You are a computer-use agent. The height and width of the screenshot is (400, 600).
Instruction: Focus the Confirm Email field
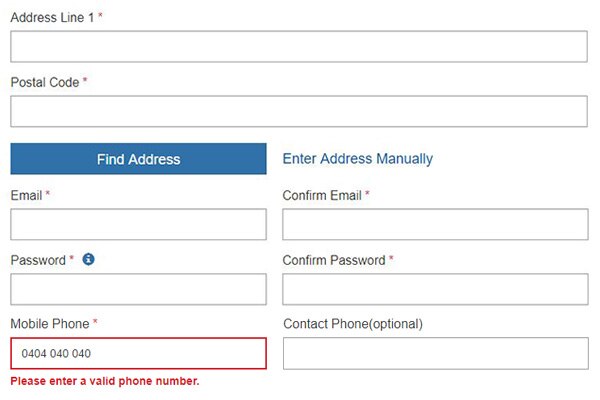[435, 224]
